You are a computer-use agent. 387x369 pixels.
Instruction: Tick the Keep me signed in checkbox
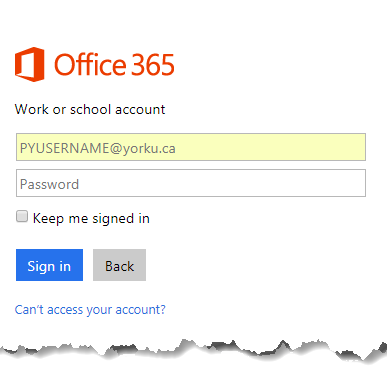pyautogui.click(x=22, y=216)
